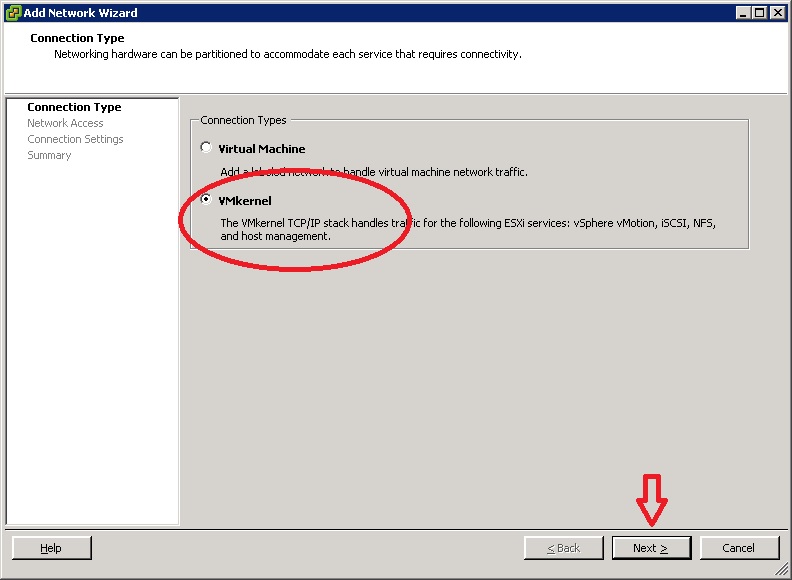This screenshot has width=792, height=580.
Task: Click the bold Connection Type page heading
Action: coord(77,38)
